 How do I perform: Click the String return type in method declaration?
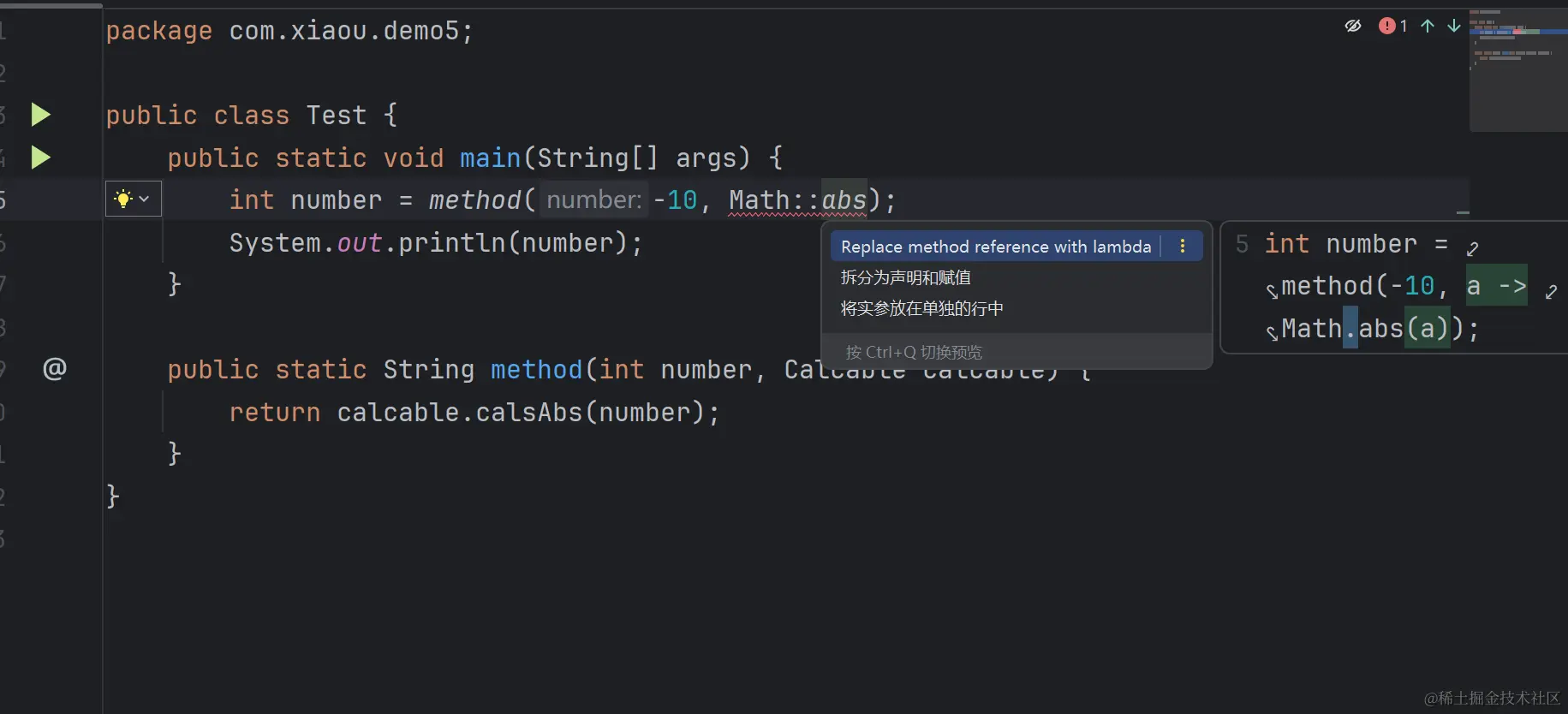pyautogui.click(x=429, y=370)
